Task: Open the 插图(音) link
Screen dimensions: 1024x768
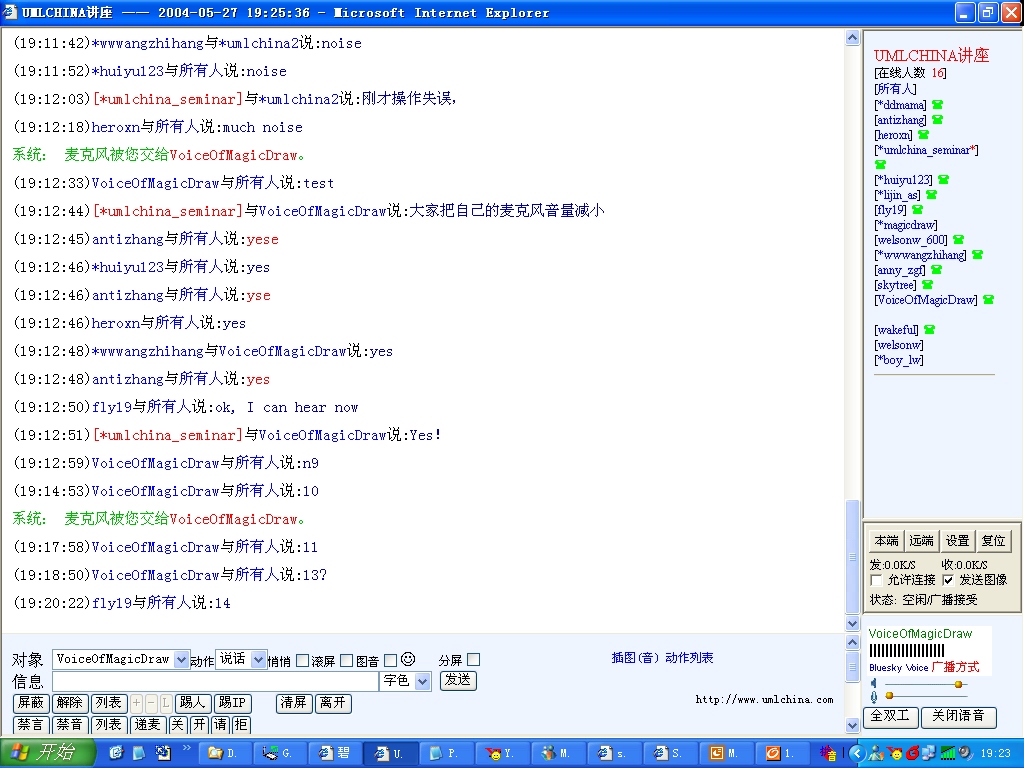Action: (x=635, y=658)
